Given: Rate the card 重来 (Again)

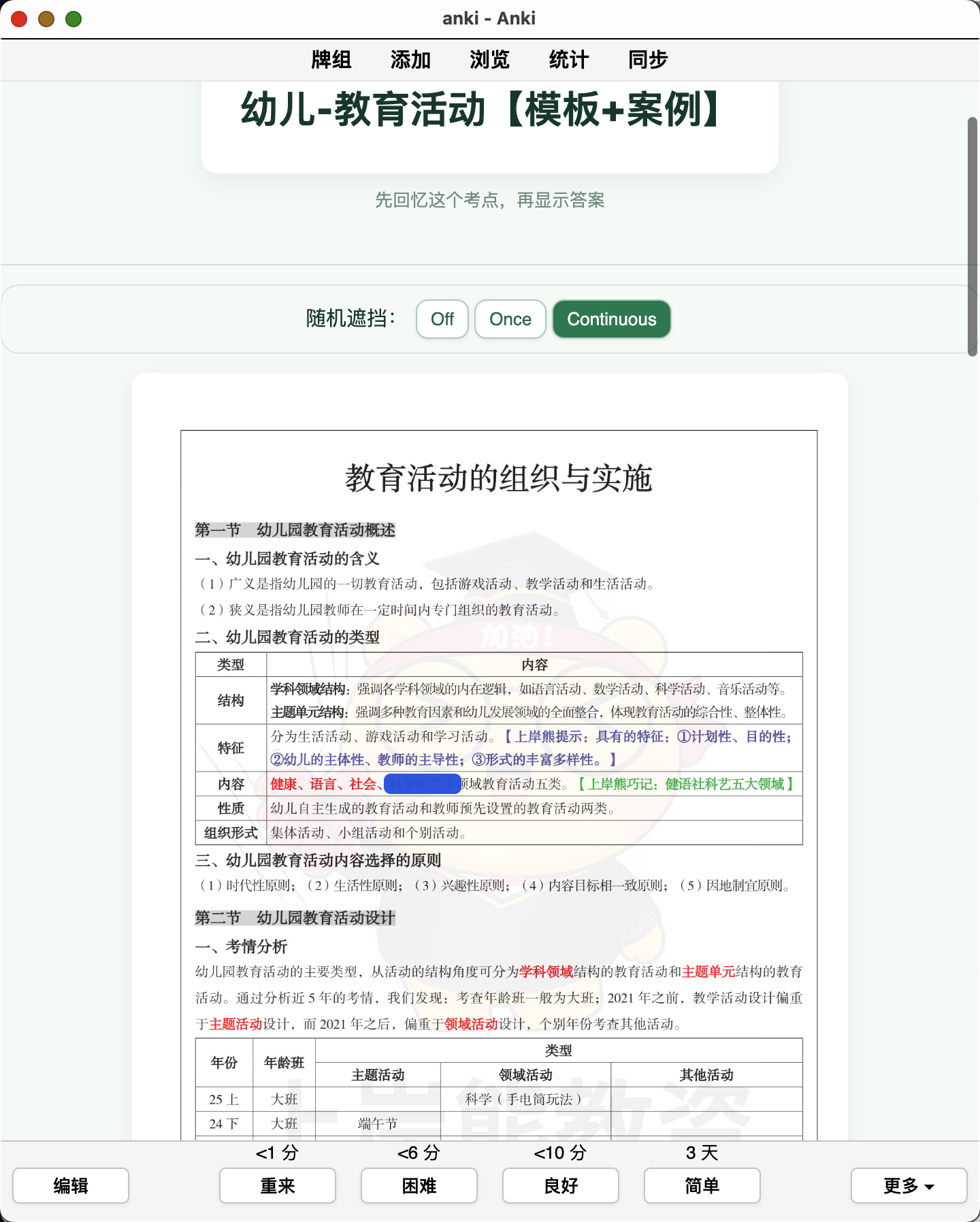Looking at the screenshot, I should (x=278, y=1186).
